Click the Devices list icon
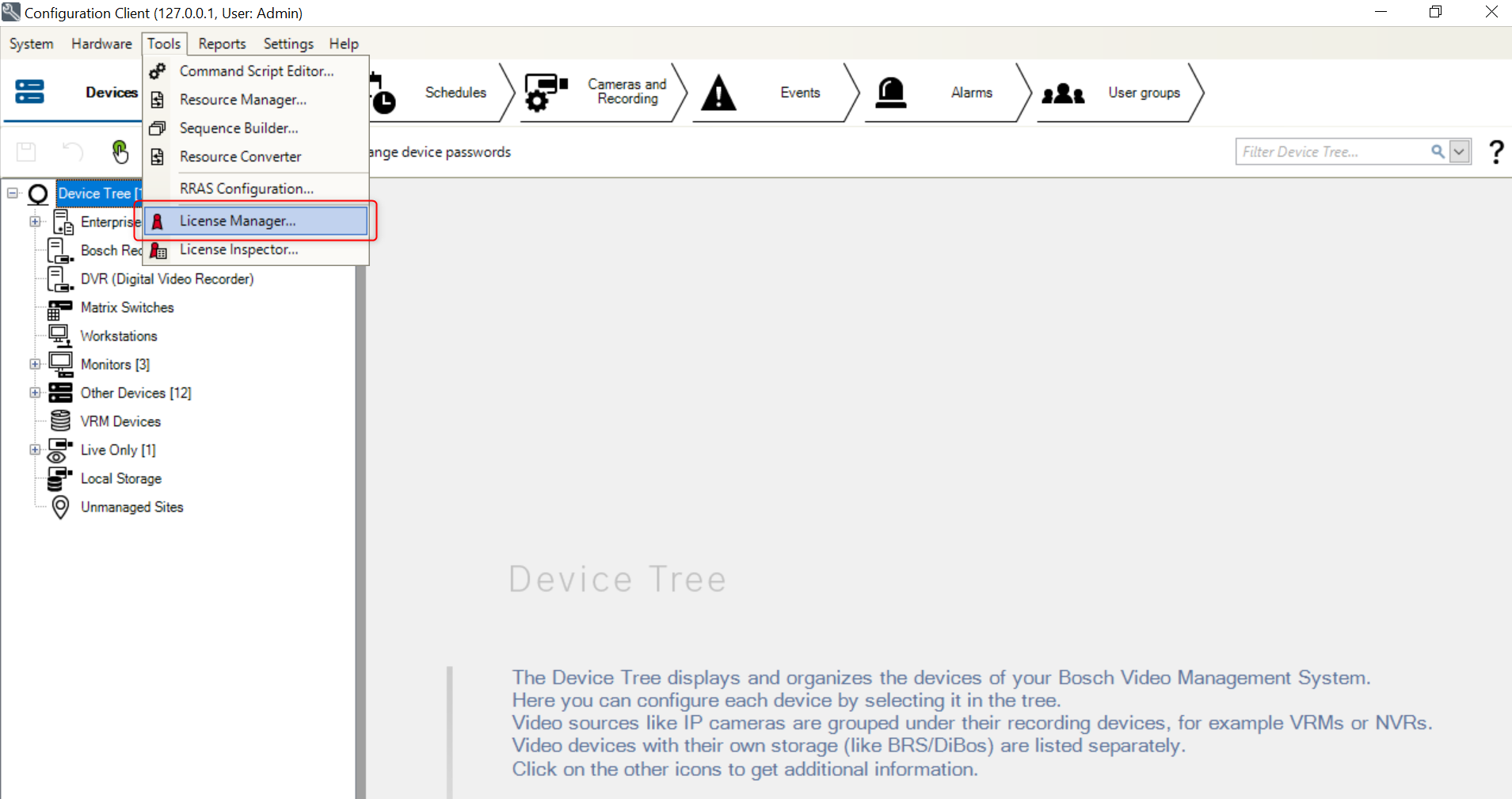 [30, 92]
